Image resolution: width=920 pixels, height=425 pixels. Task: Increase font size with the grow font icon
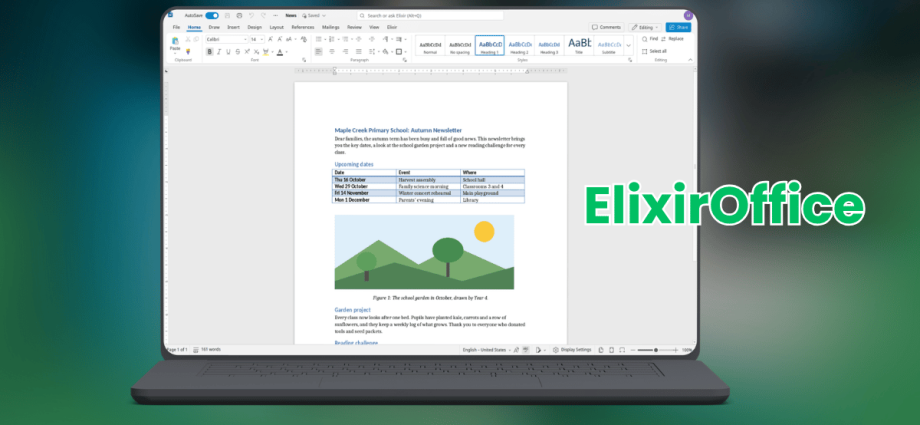[x=270, y=39]
